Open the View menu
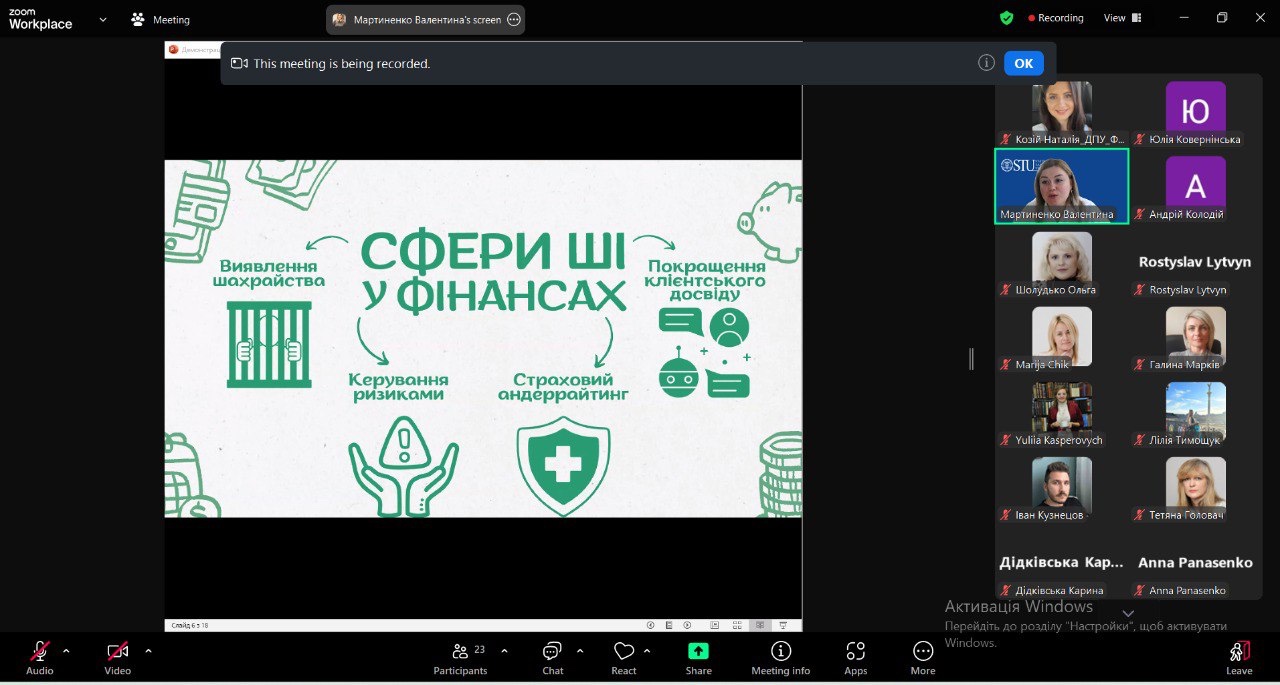1280x685 pixels. click(x=1122, y=18)
